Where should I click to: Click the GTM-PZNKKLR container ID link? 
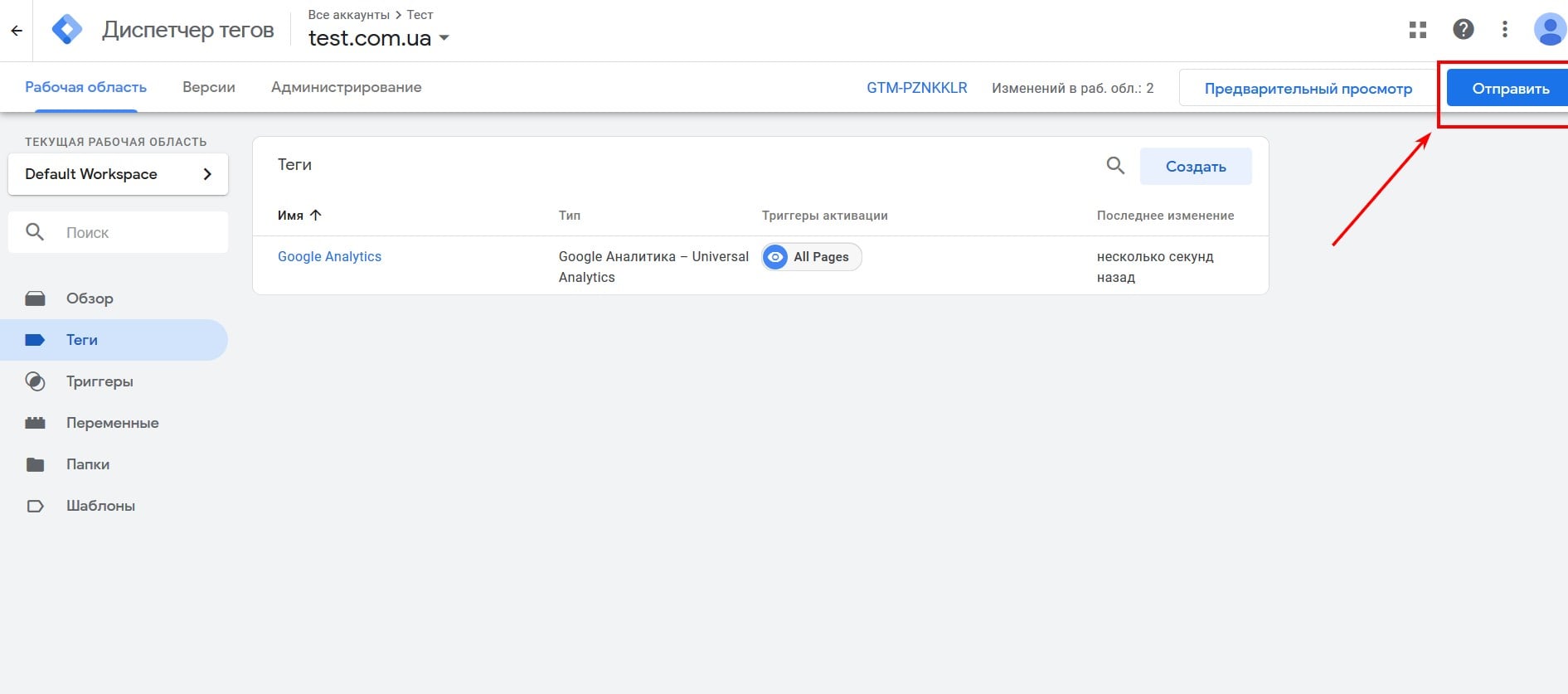[x=916, y=88]
